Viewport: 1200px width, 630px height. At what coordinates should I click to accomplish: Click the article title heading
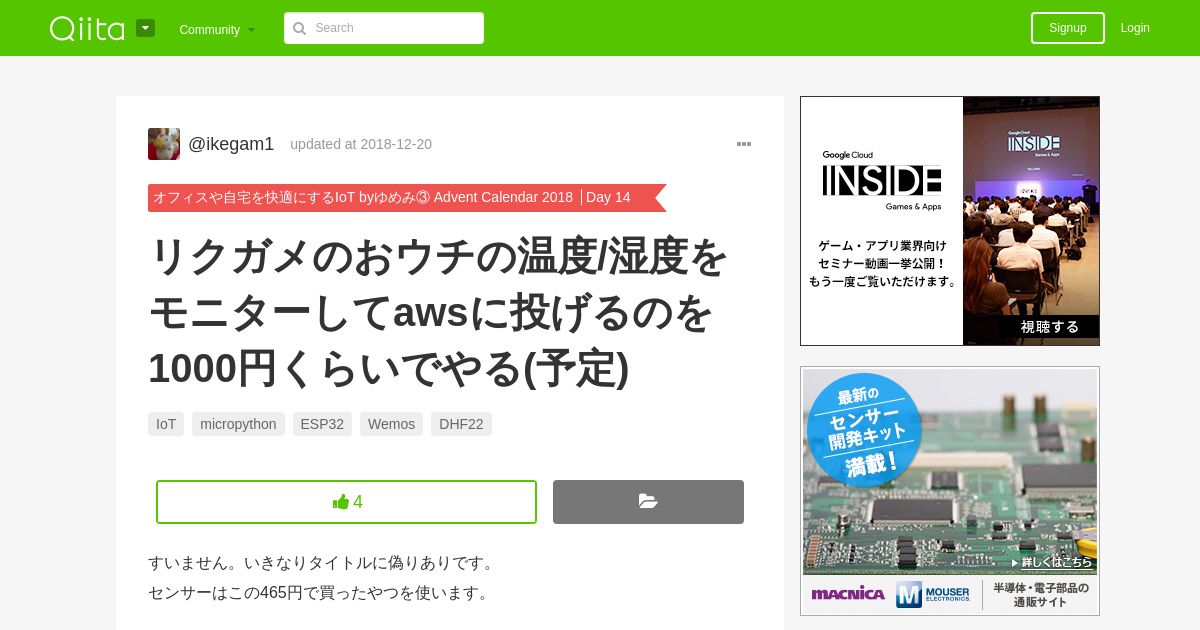pyautogui.click(x=438, y=312)
